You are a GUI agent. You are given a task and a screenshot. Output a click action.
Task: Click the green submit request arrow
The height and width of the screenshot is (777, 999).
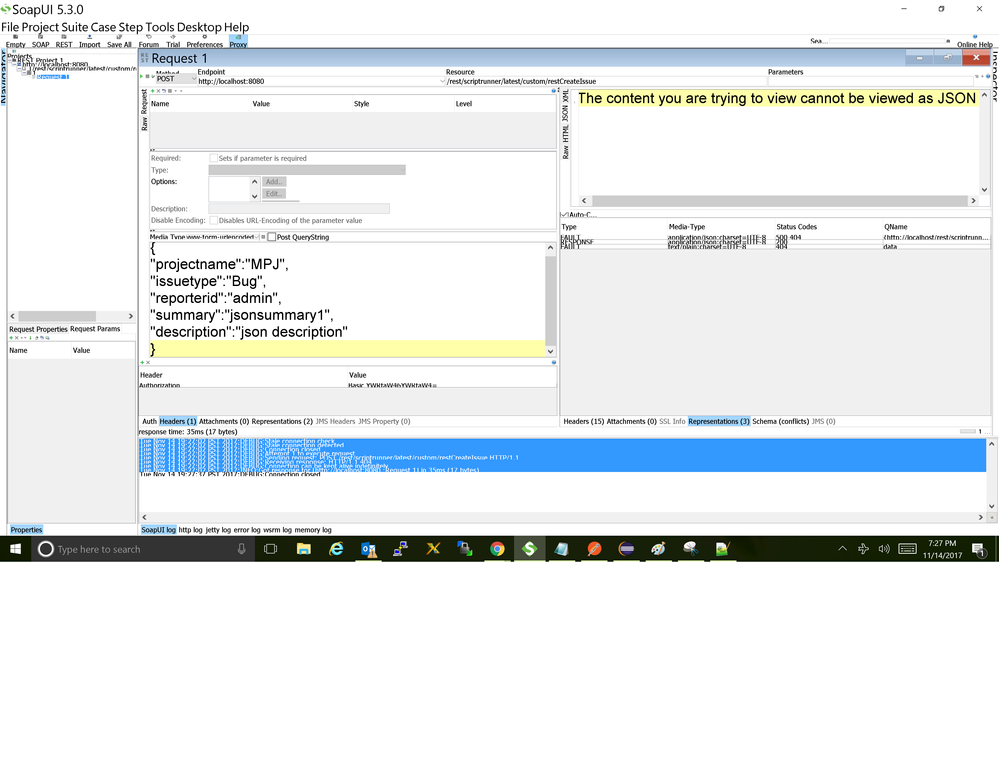pyautogui.click(x=141, y=76)
